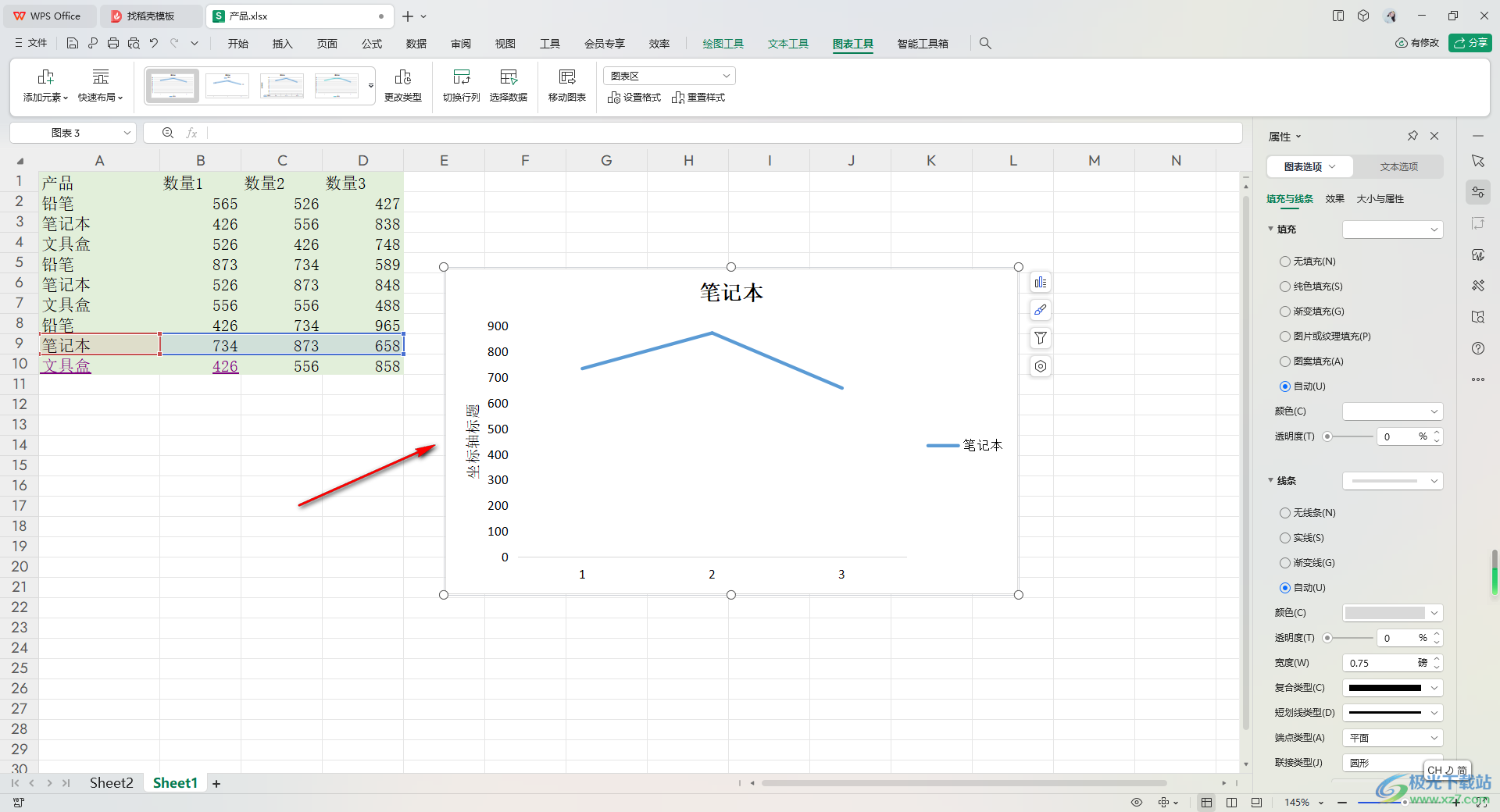Open the Start (开始) ribbon tab
This screenshot has height=812, width=1500.
(x=238, y=44)
